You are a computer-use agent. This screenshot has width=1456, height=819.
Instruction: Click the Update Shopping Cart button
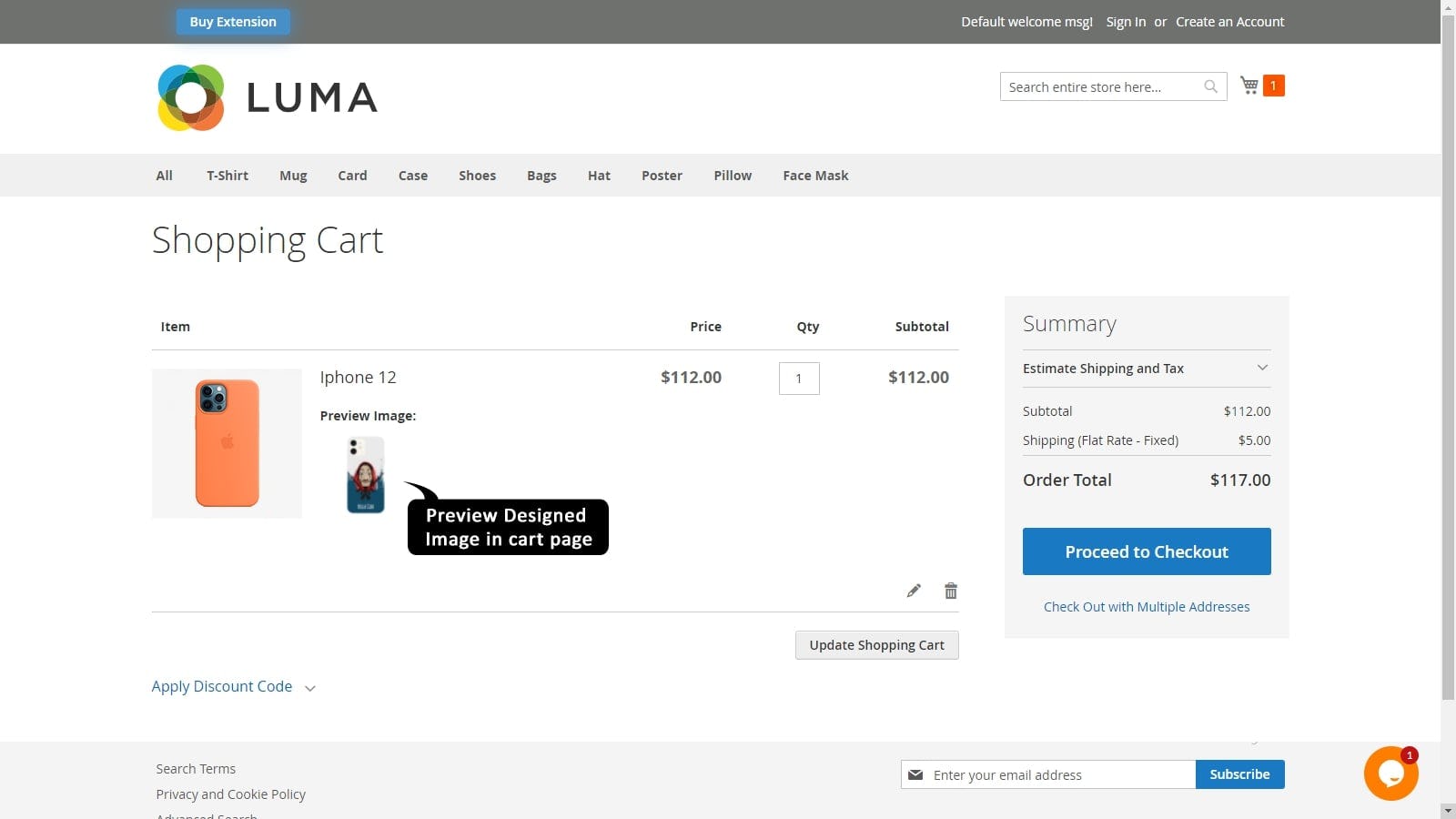876,645
